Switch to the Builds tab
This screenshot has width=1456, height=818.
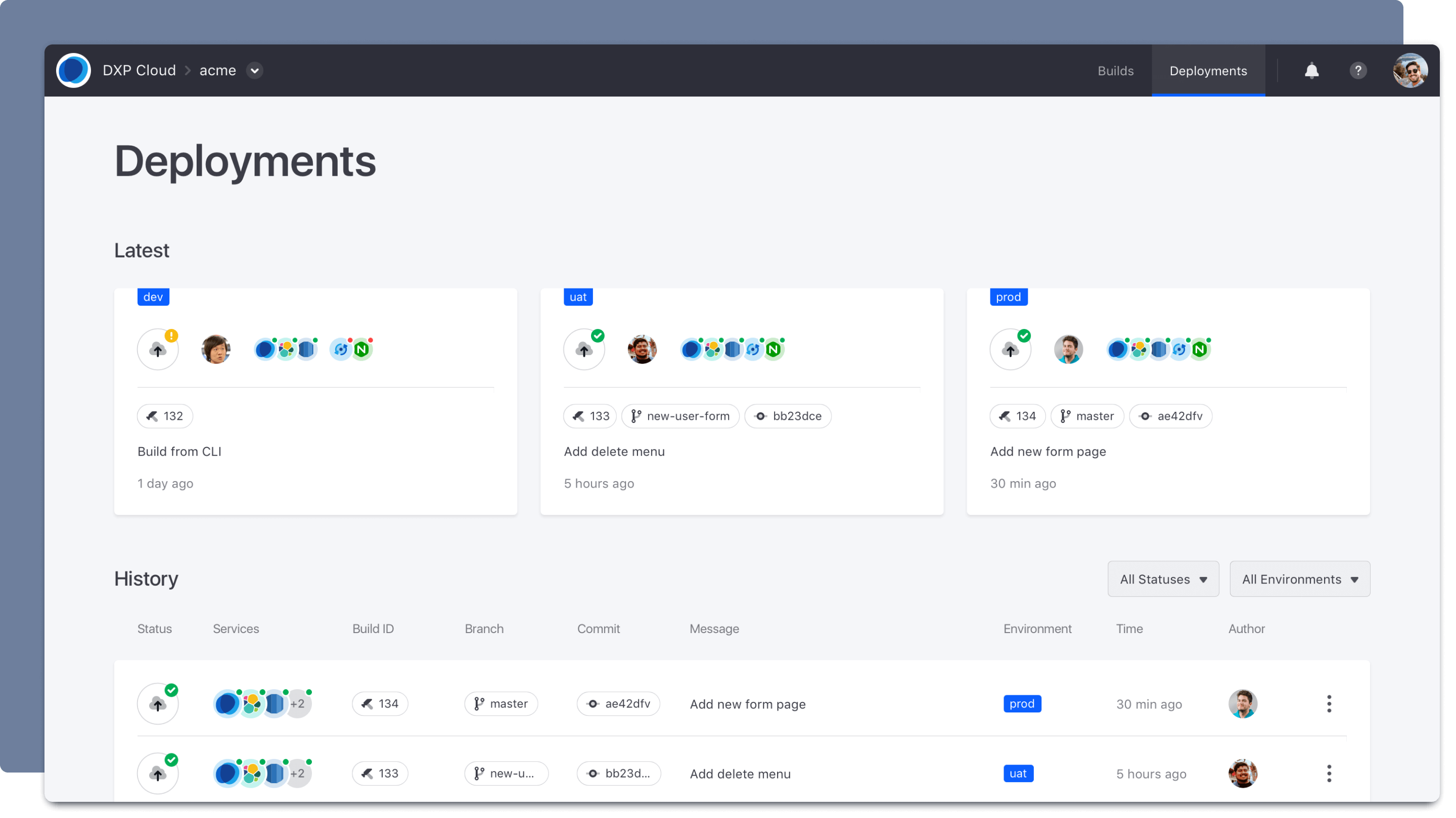coord(1115,71)
